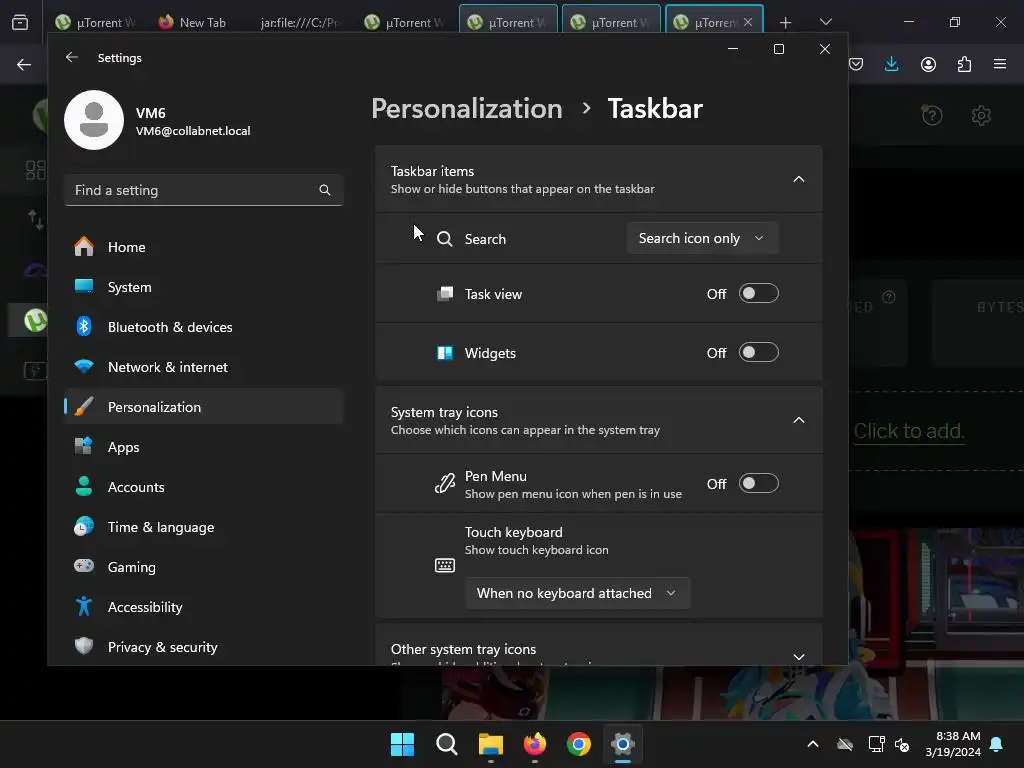Open When no keyboard attached dropdown
This screenshot has width=1024, height=768.
(577, 593)
